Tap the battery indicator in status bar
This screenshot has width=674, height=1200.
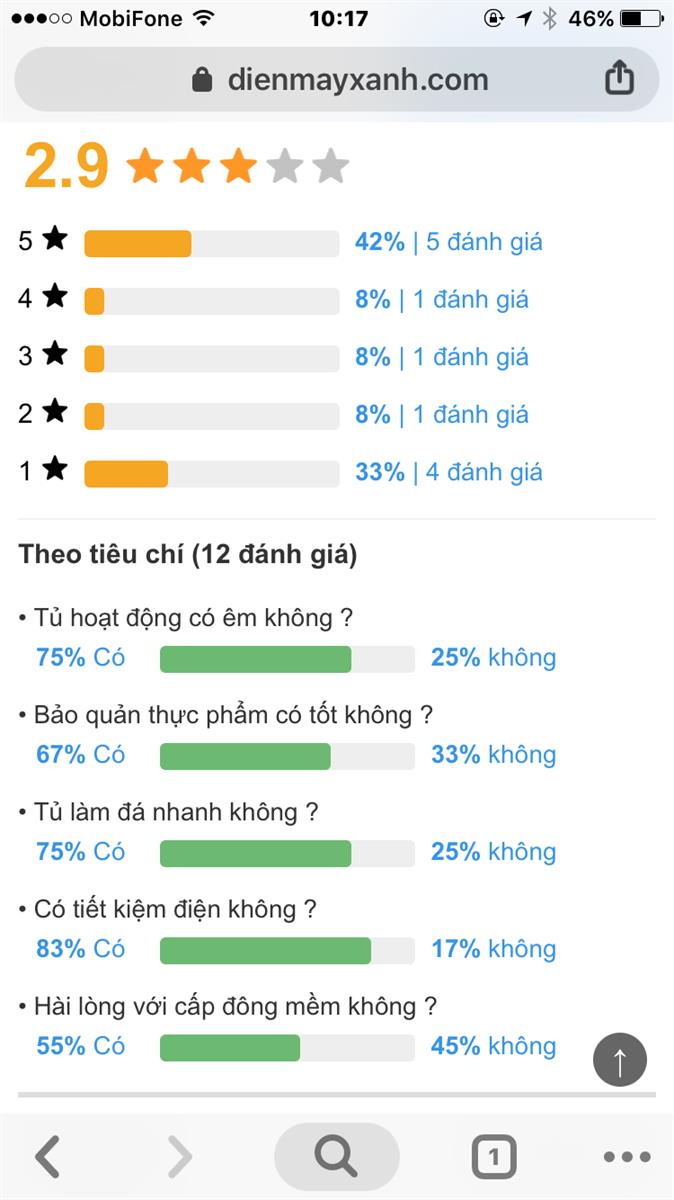(x=640, y=19)
